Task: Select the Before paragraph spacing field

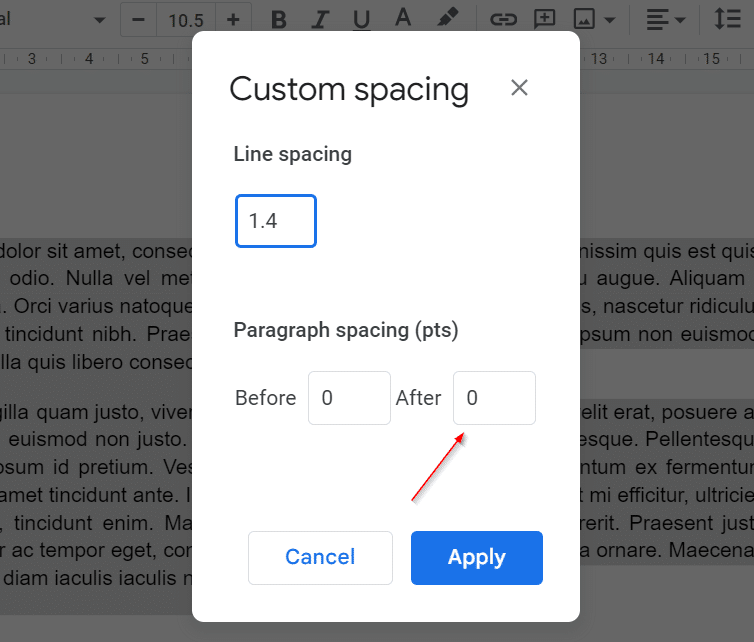Action: 349,398
